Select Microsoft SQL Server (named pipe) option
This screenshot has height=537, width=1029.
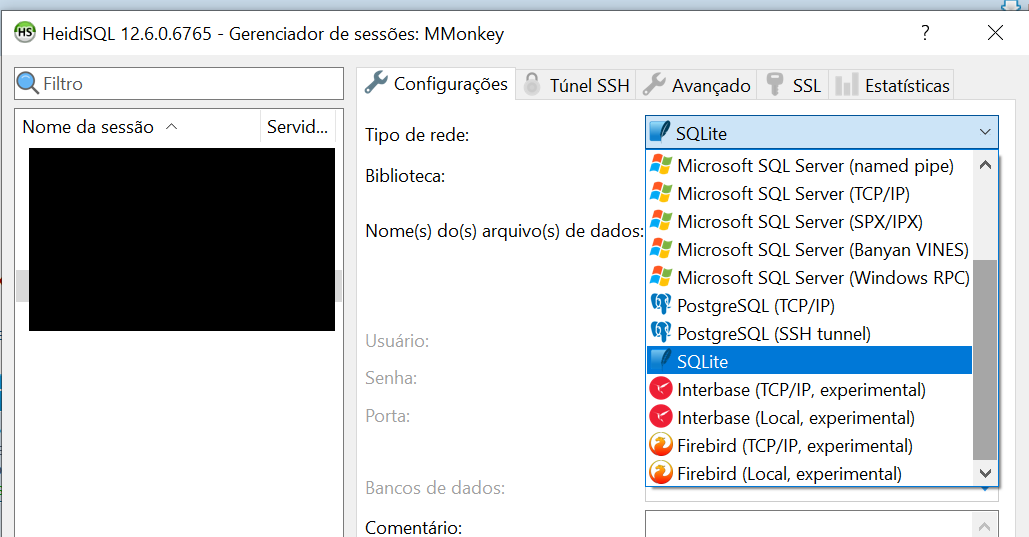coord(809,165)
